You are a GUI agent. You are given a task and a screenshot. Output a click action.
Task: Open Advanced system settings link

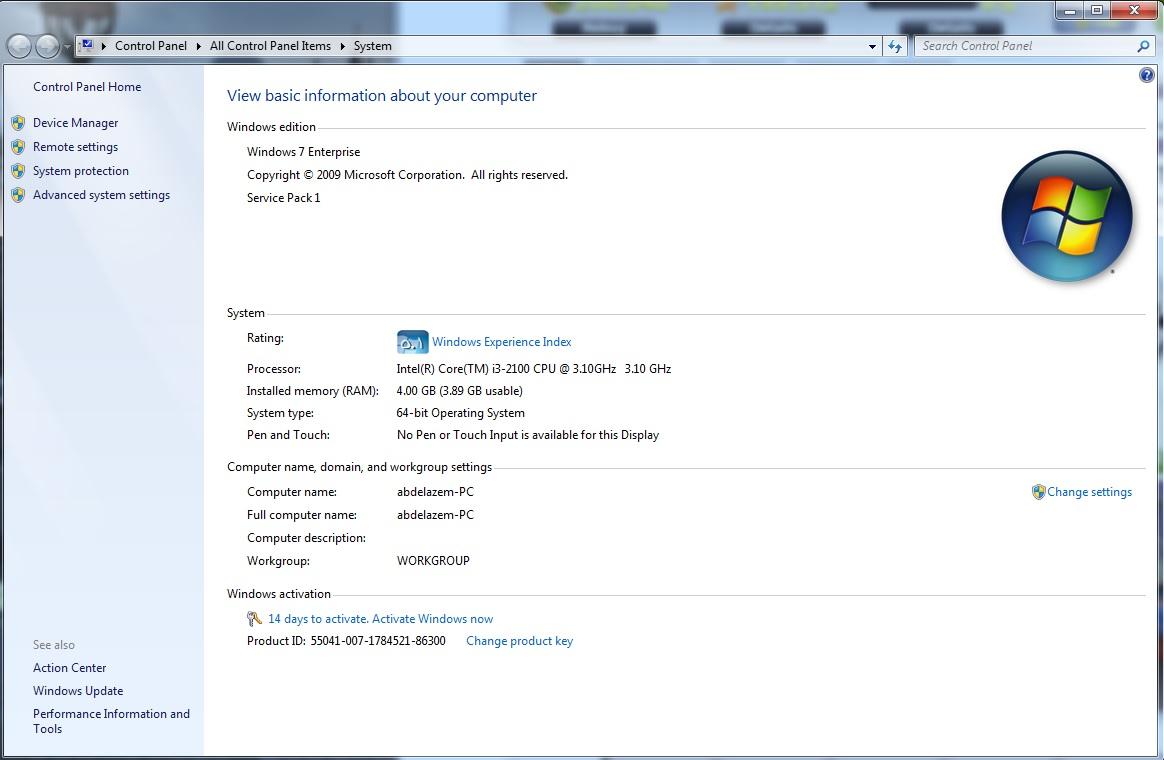[101, 195]
